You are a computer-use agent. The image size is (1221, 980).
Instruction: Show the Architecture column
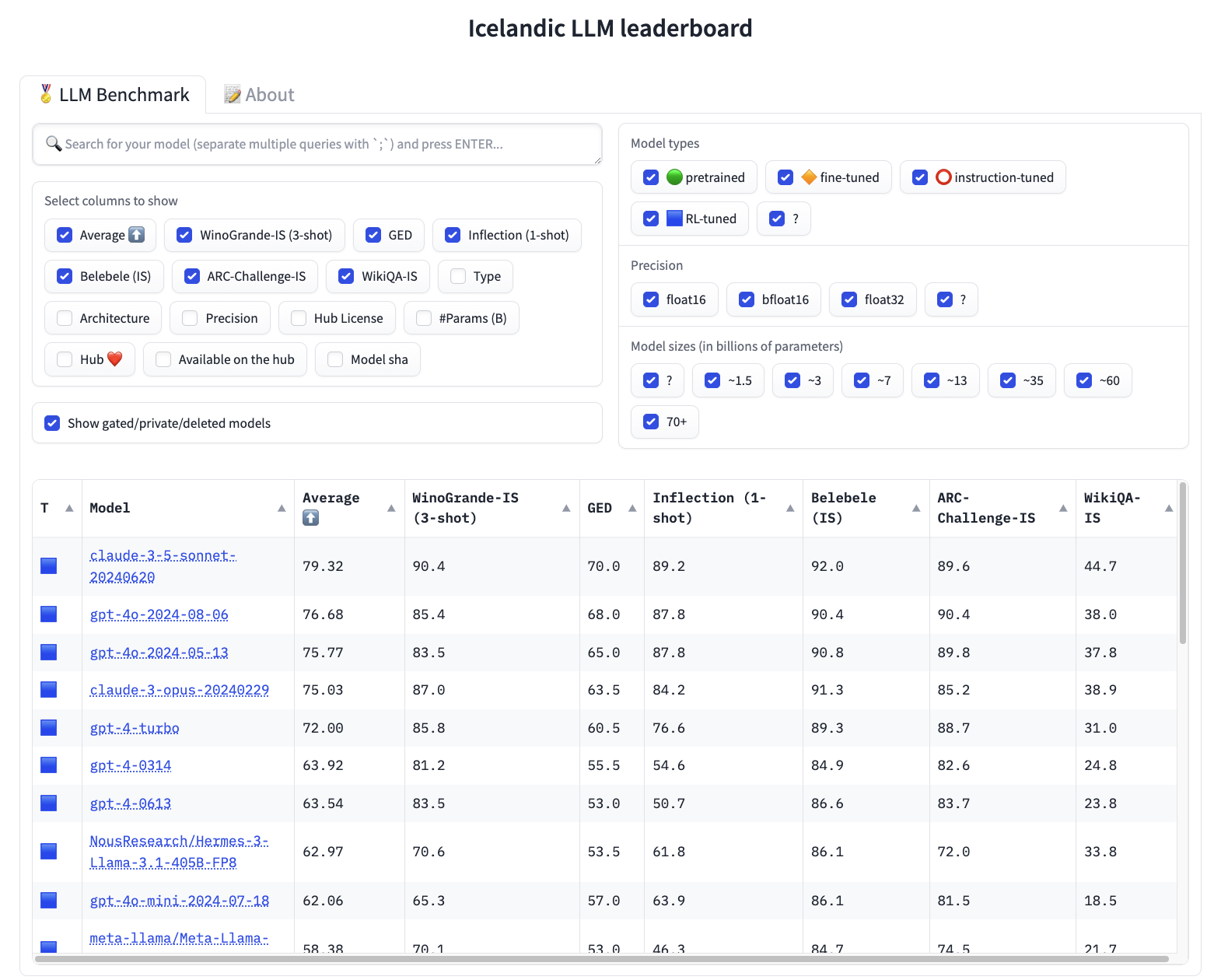pyautogui.click(x=65, y=318)
